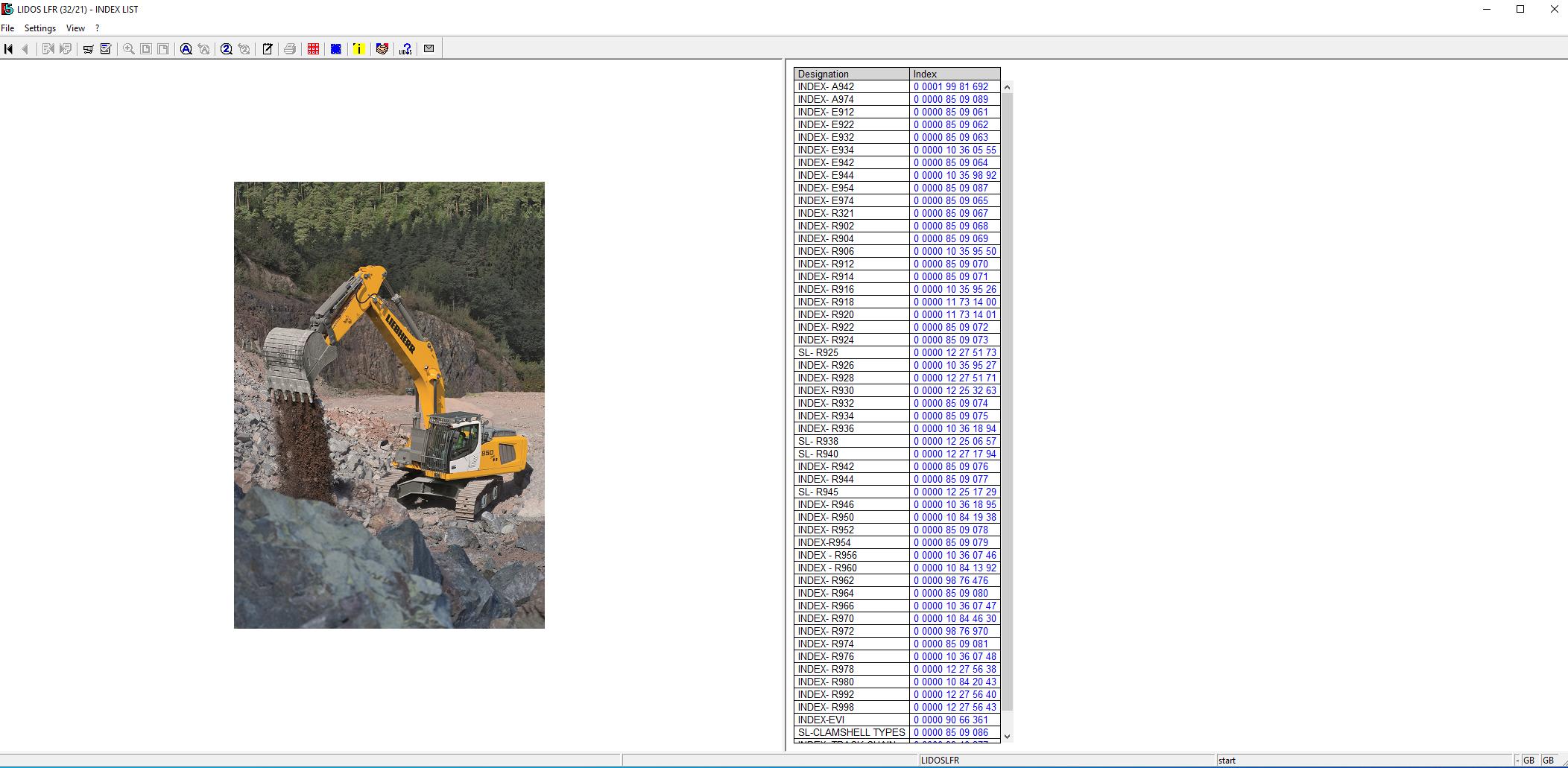Select the INDEX- R974 row
The height and width of the screenshot is (768, 1568).
click(897, 644)
